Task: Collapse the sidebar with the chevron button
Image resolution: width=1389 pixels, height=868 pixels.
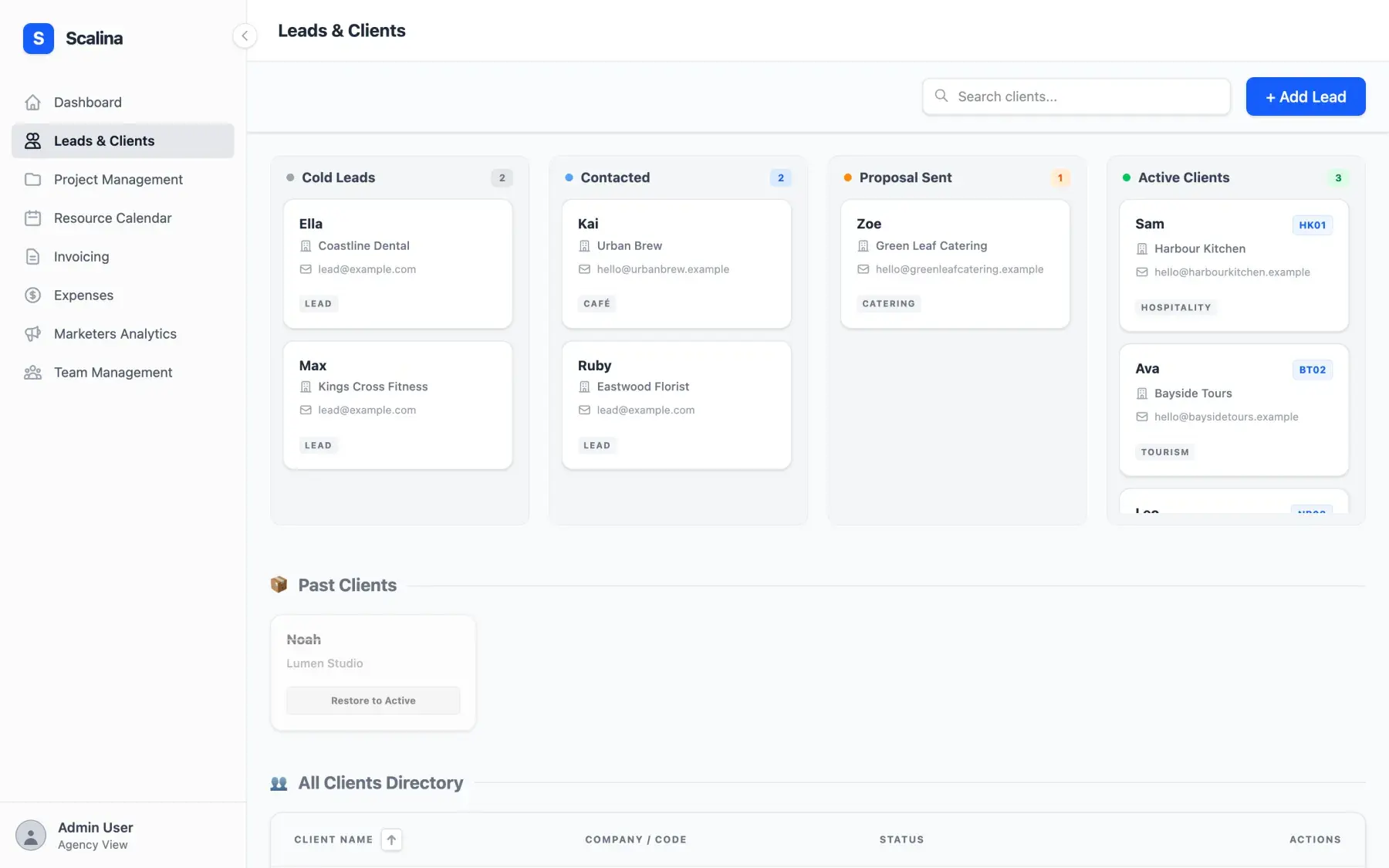Action: pyautogui.click(x=245, y=35)
